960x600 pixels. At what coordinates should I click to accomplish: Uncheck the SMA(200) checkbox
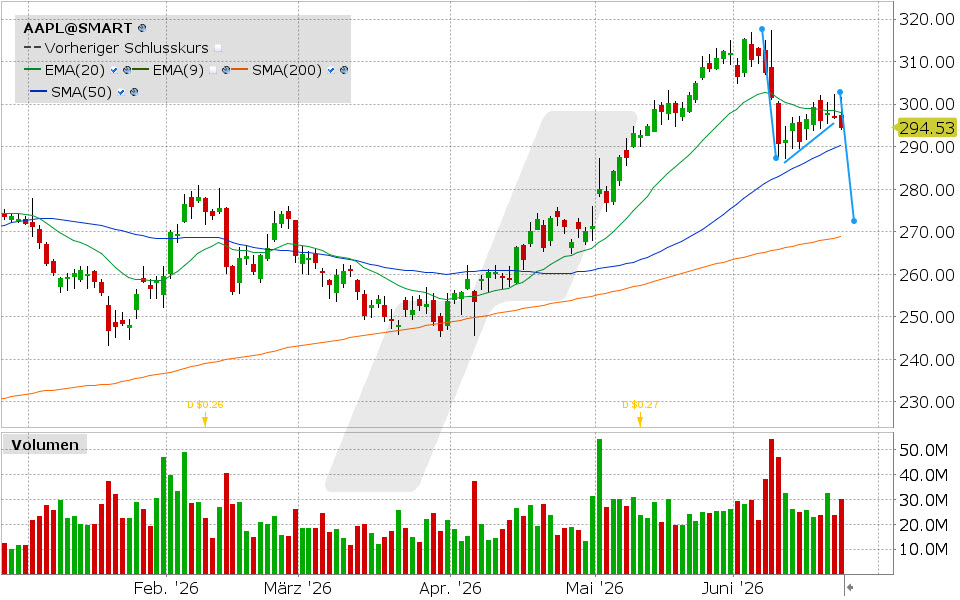click(x=331, y=70)
